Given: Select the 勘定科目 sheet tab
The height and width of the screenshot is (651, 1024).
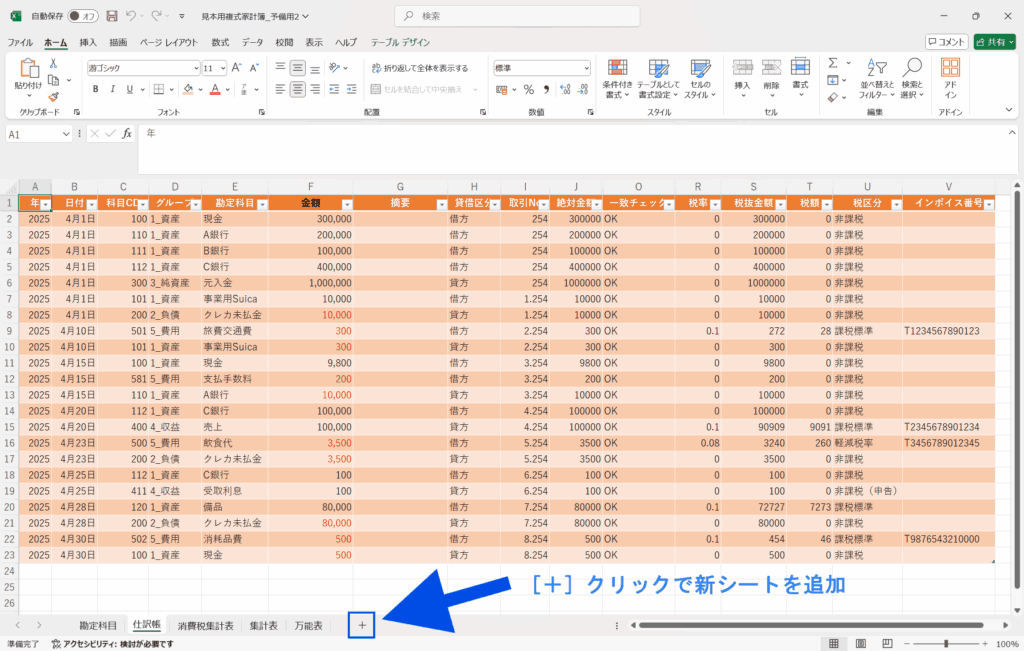Looking at the screenshot, I should pyautogui.click(x=98, y=626).
